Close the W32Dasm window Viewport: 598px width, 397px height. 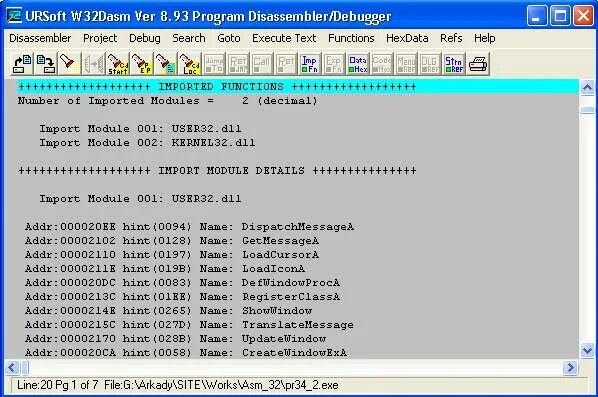[x=584, y=16]
